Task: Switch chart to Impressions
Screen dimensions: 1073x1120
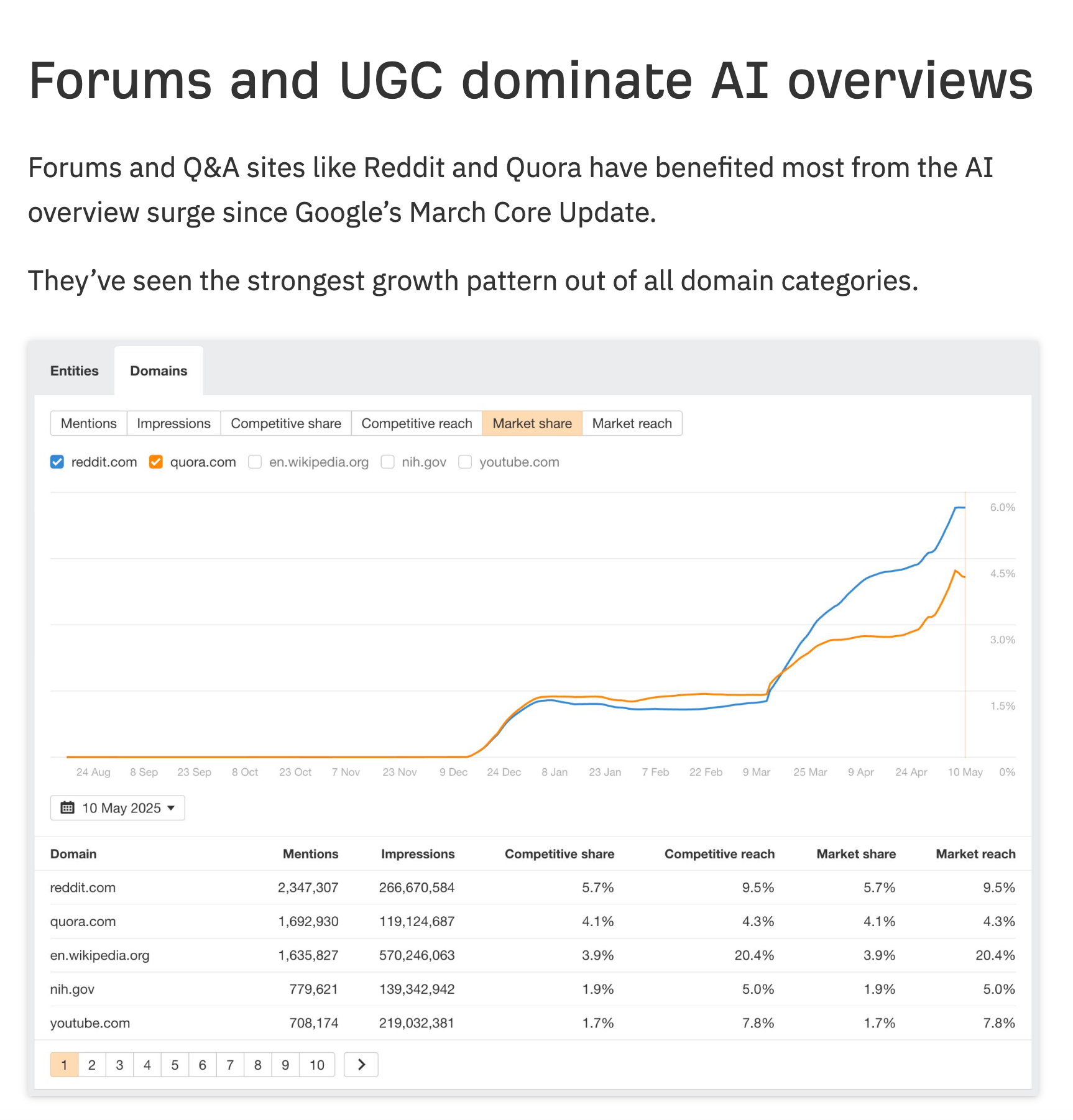Action: (174, 423)
